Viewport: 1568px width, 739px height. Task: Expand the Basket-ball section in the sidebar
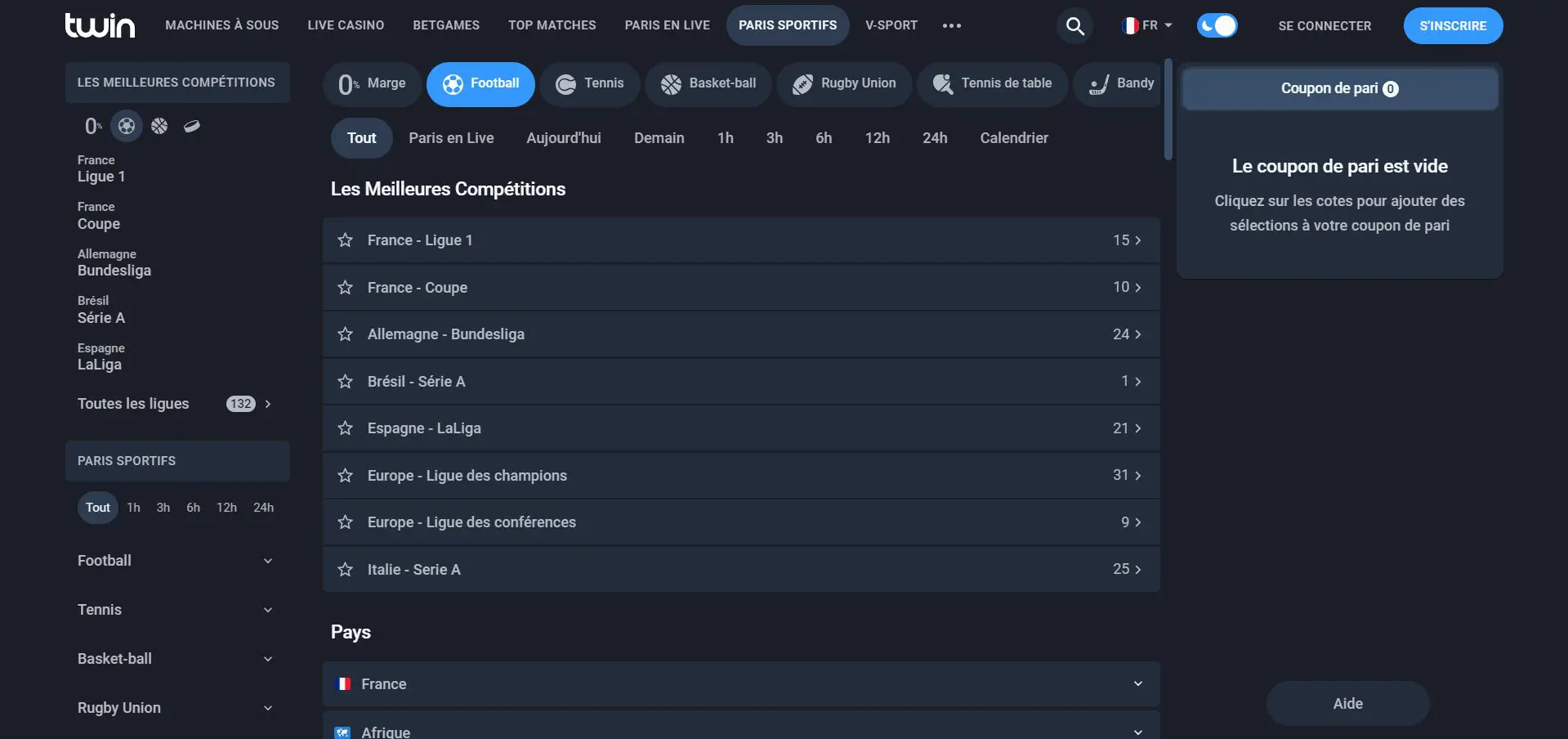click(x=177, y=659)
